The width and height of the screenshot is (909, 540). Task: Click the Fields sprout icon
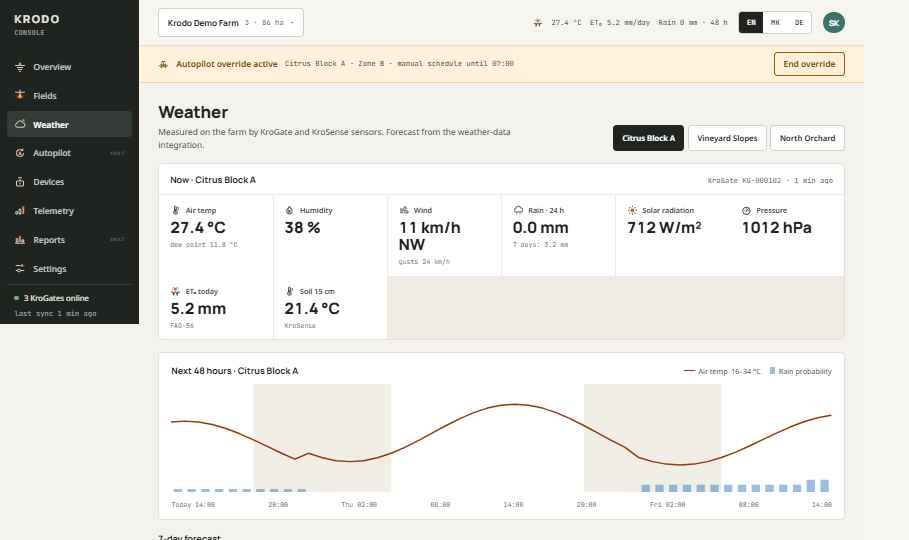click(20, 95)
